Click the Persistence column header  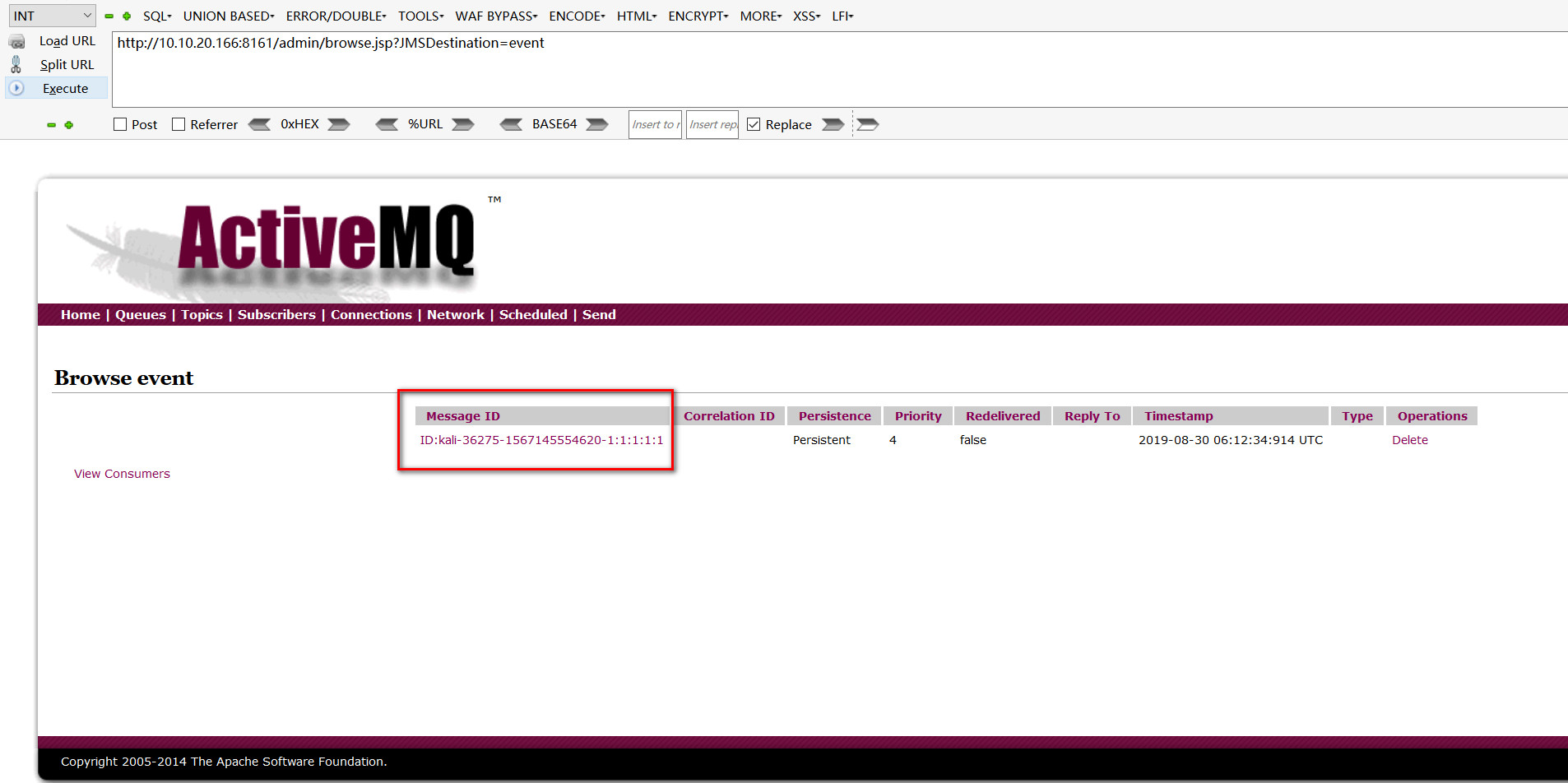coord(835,416)
